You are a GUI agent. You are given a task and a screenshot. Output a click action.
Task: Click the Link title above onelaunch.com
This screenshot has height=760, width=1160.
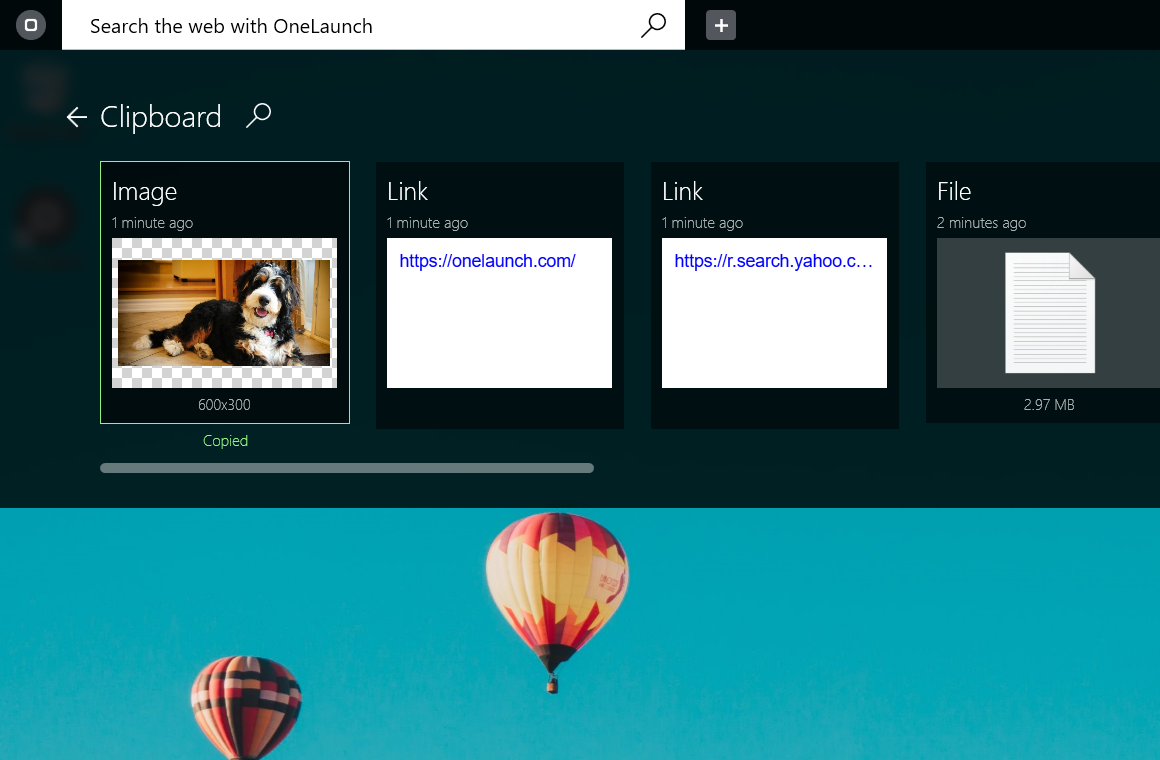click(407, 192)
